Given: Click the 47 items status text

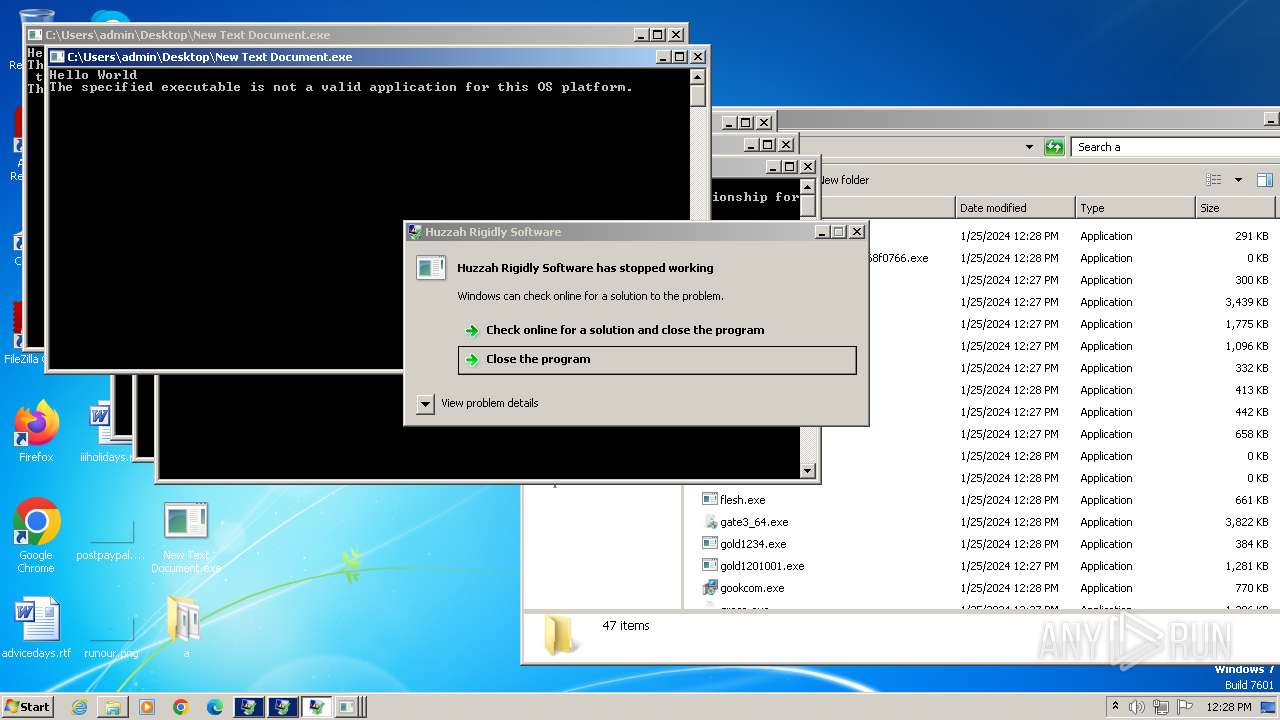Looking at the screenshot, I should click(626, 626).
